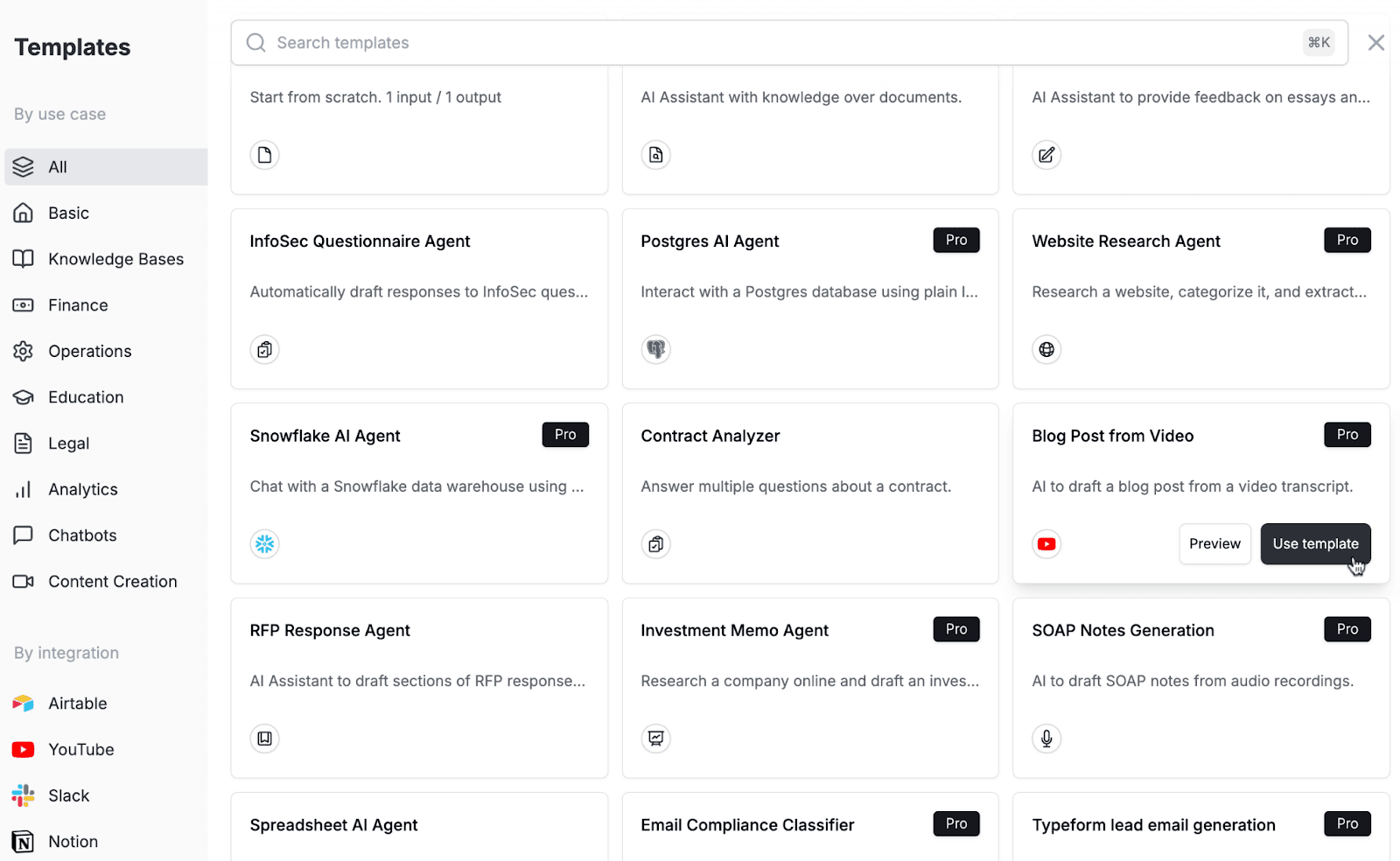Click the search magnifier icon
Screen dimensions: 1400x861
(255, 43)
